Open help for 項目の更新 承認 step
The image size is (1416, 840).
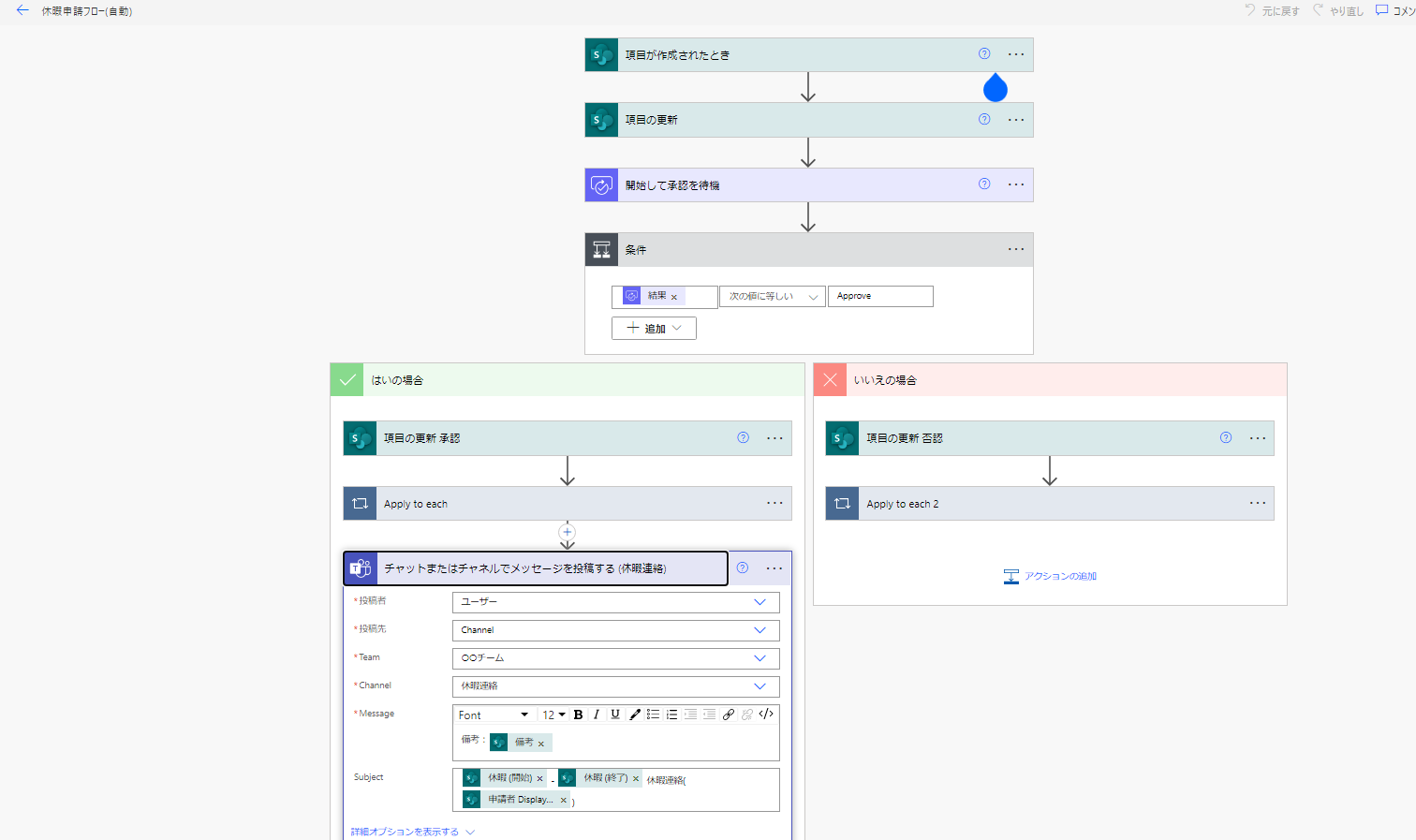click(x=743, y=437)
